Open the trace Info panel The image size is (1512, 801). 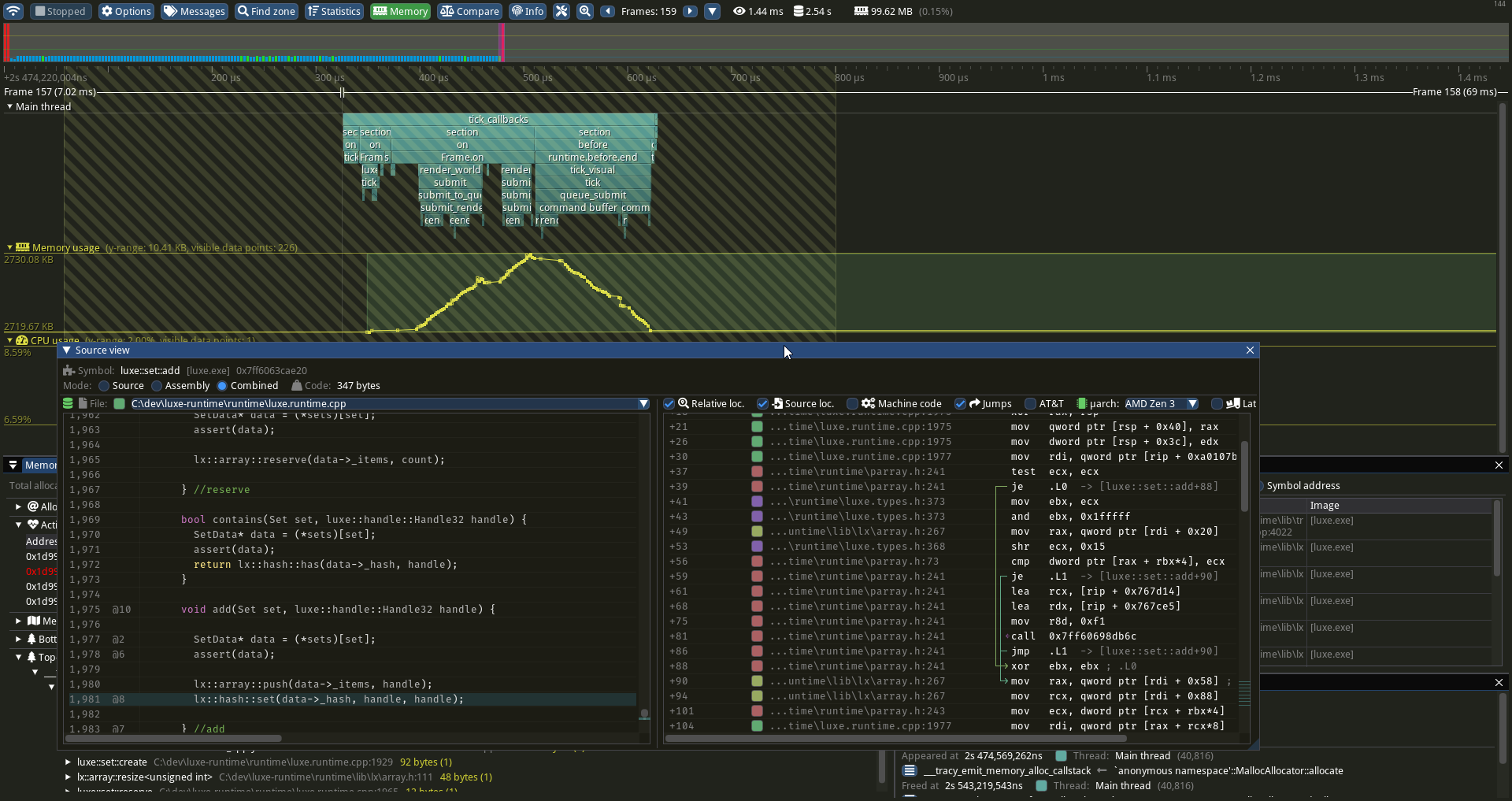(x=527, y=11)
